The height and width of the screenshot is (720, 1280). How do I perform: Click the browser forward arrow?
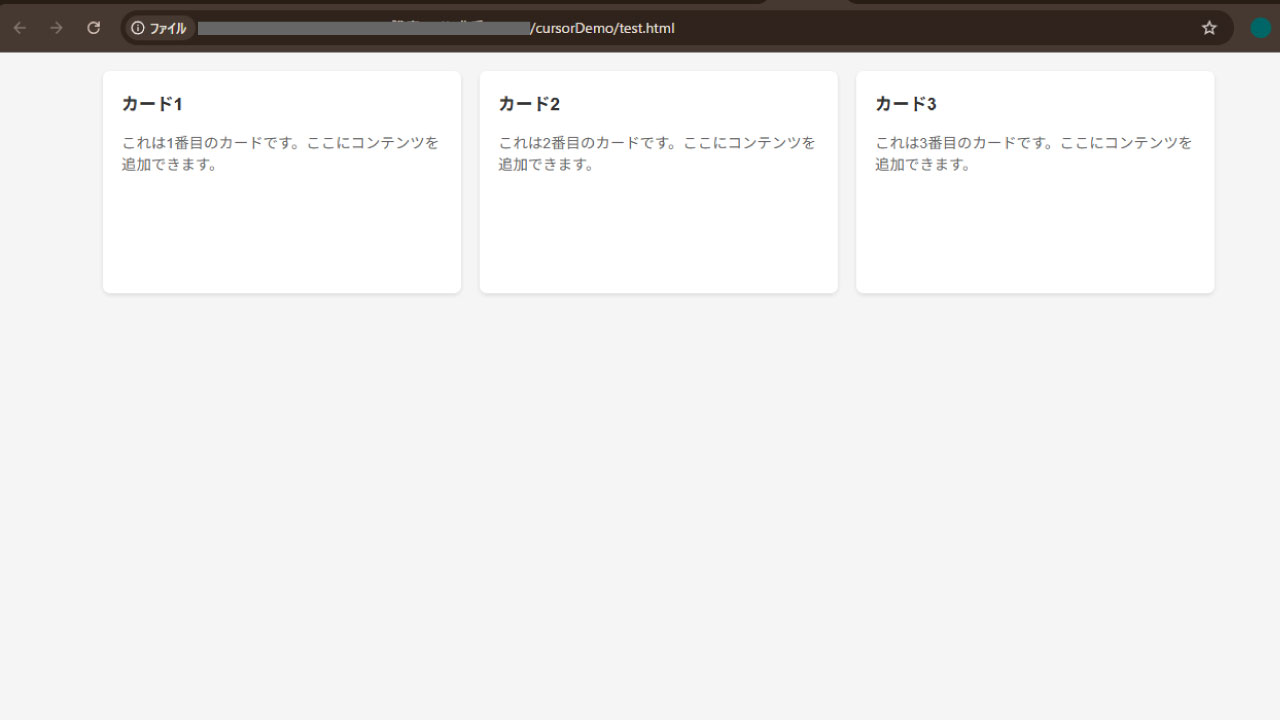[x=56, y=28]
